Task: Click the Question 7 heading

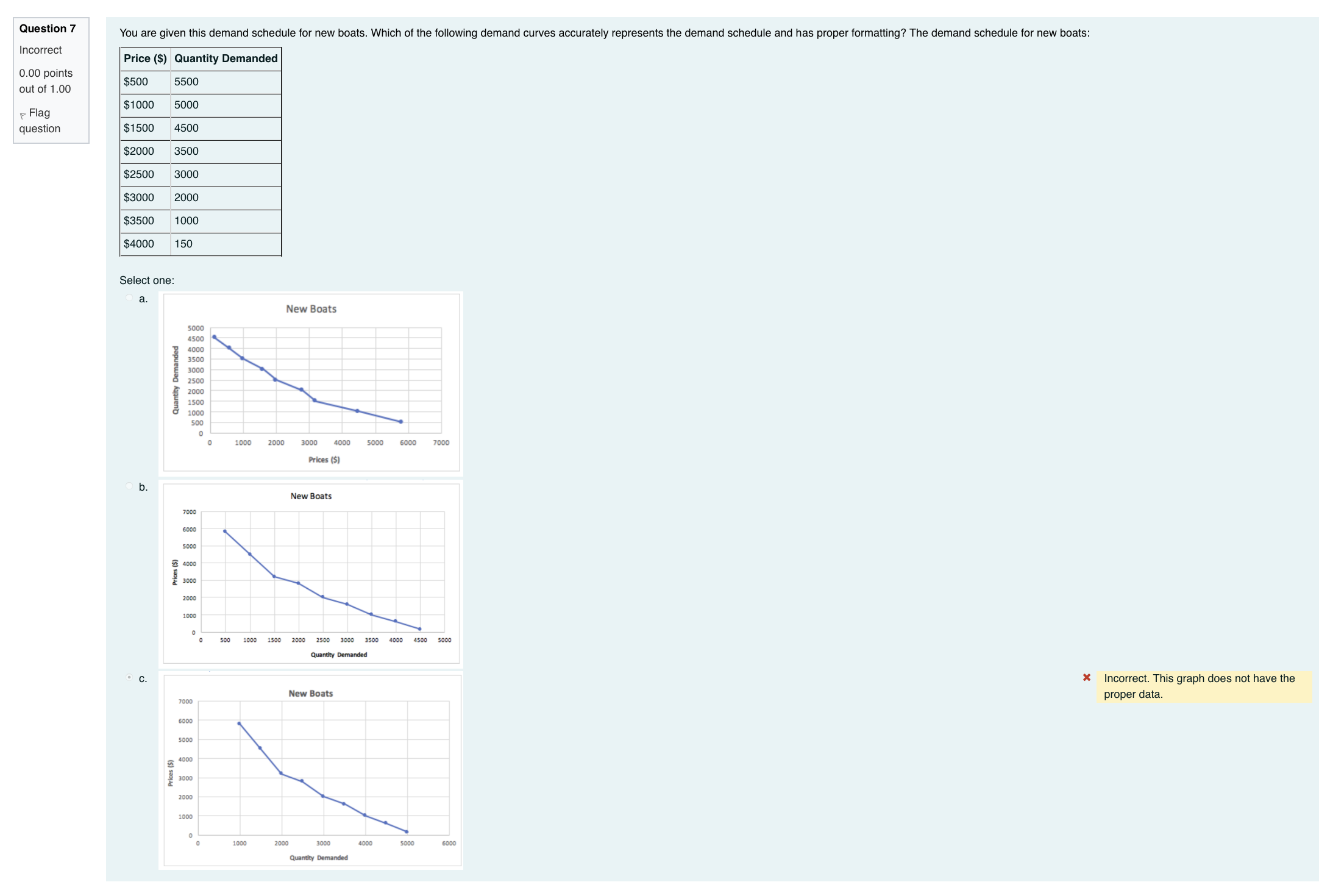Action: [x=48, y=29]
